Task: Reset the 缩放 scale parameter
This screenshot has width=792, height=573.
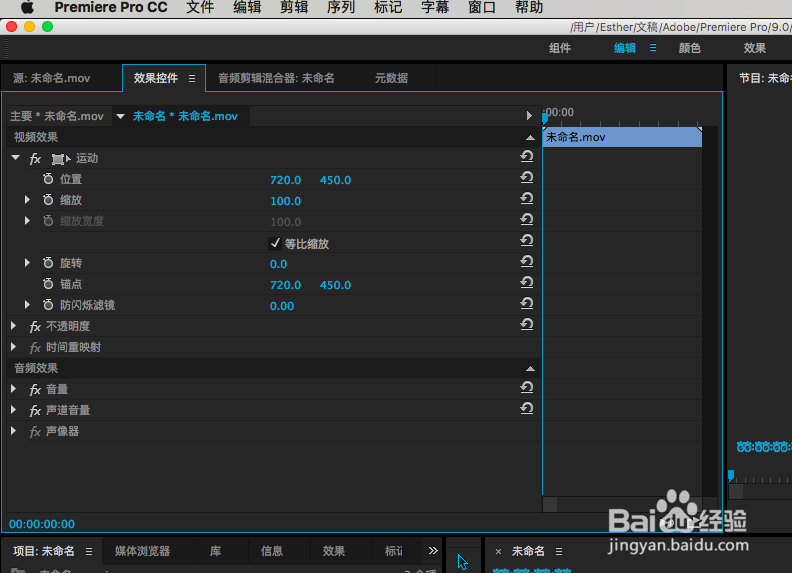Action: tap(527, 199)
